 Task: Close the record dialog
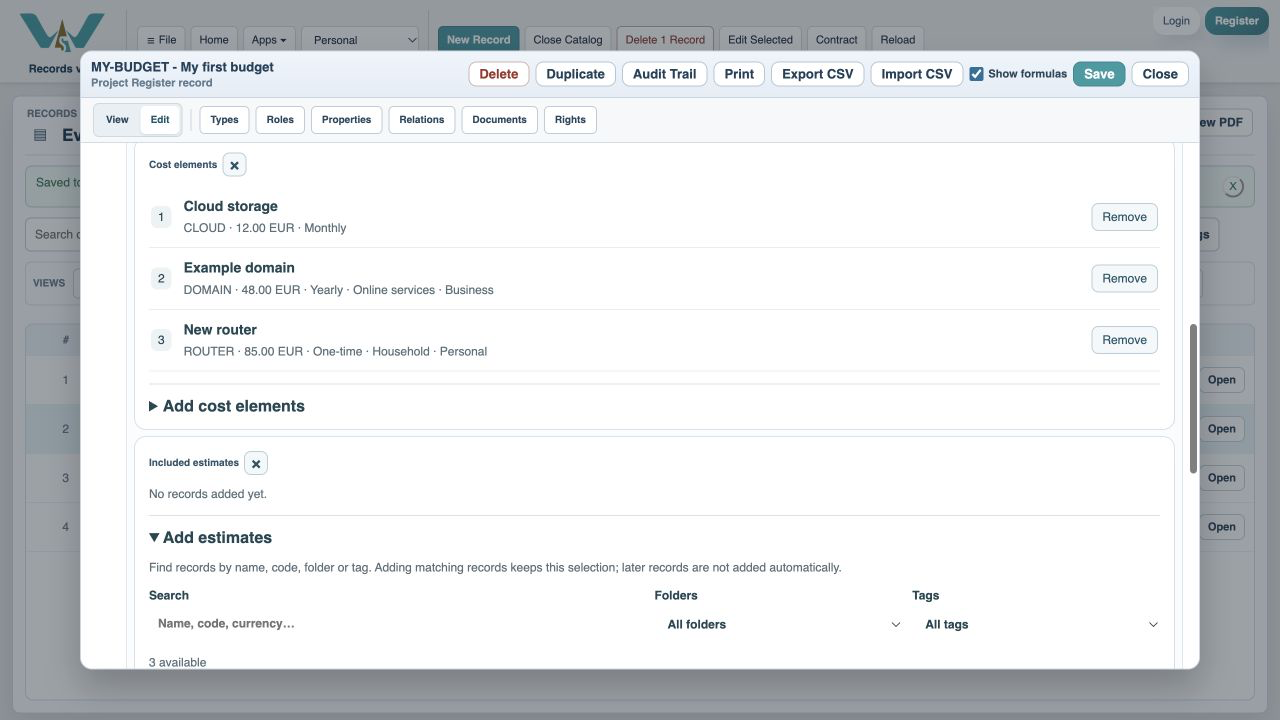pos(1160,74)
